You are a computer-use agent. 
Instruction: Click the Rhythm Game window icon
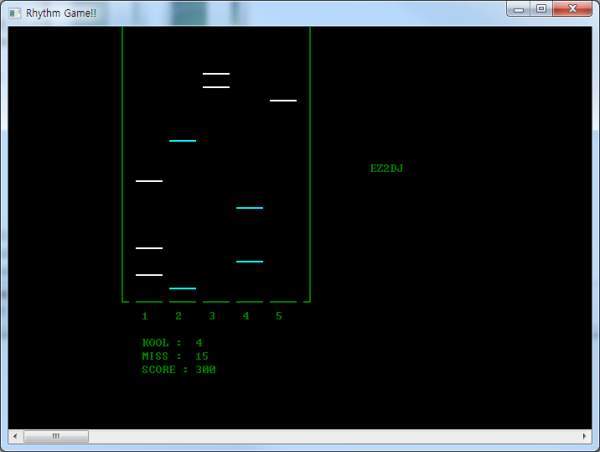[x=15, y=13]
